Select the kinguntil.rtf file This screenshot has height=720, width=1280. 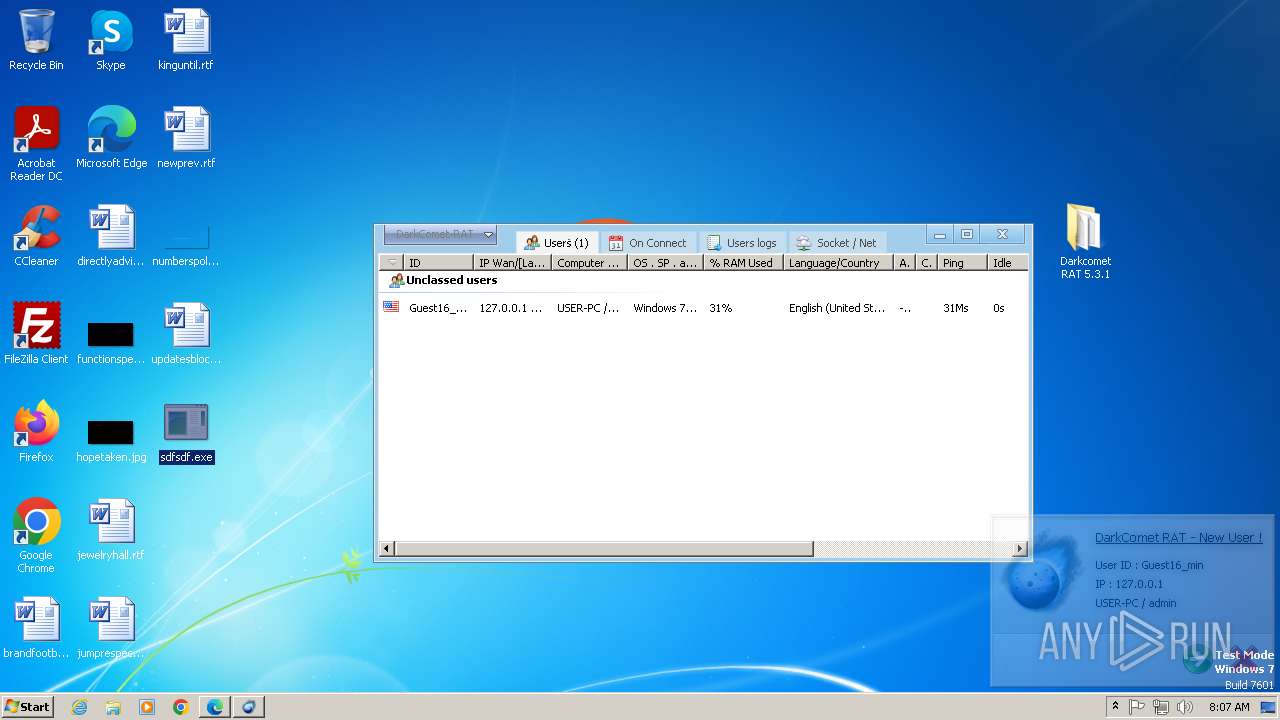186,40
